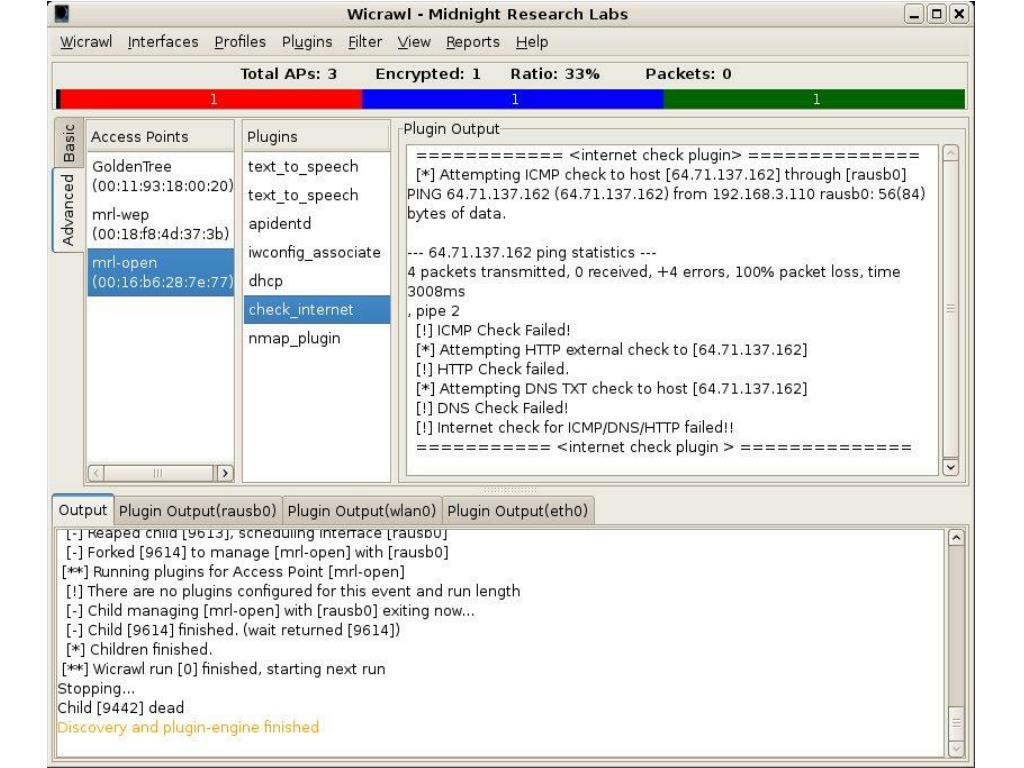The height and width of the screenshot is (768, 1024).
Task: Click the bottom Output pane scroll down arrow
Action: coord(956,749)
